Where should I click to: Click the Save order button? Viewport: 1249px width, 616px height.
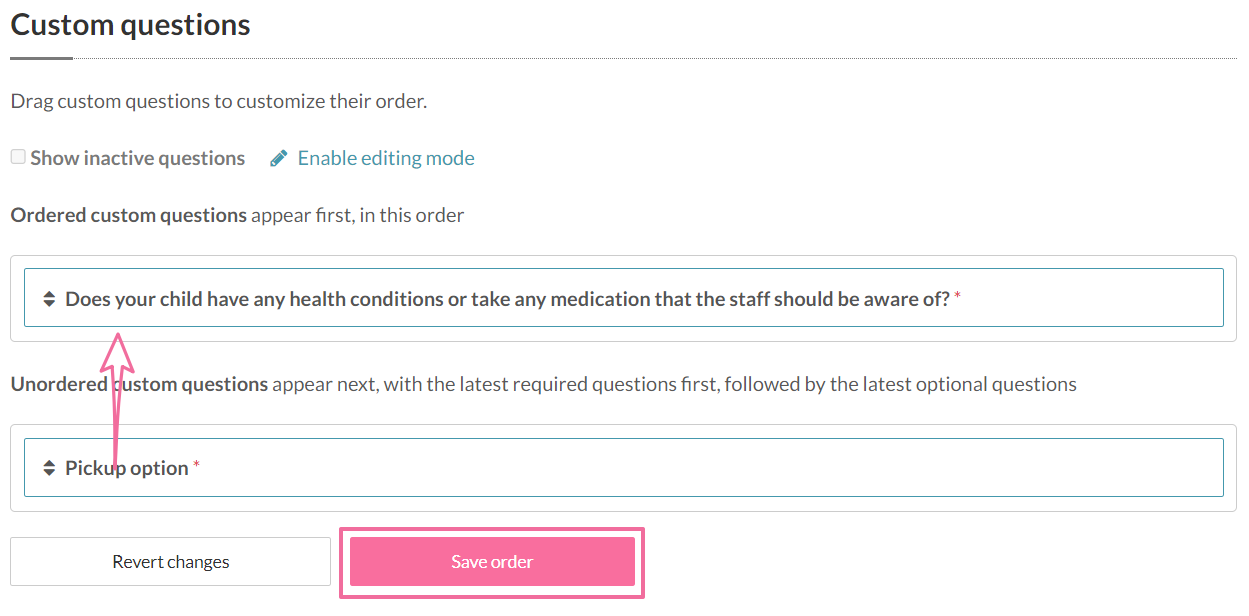point(492,562)
